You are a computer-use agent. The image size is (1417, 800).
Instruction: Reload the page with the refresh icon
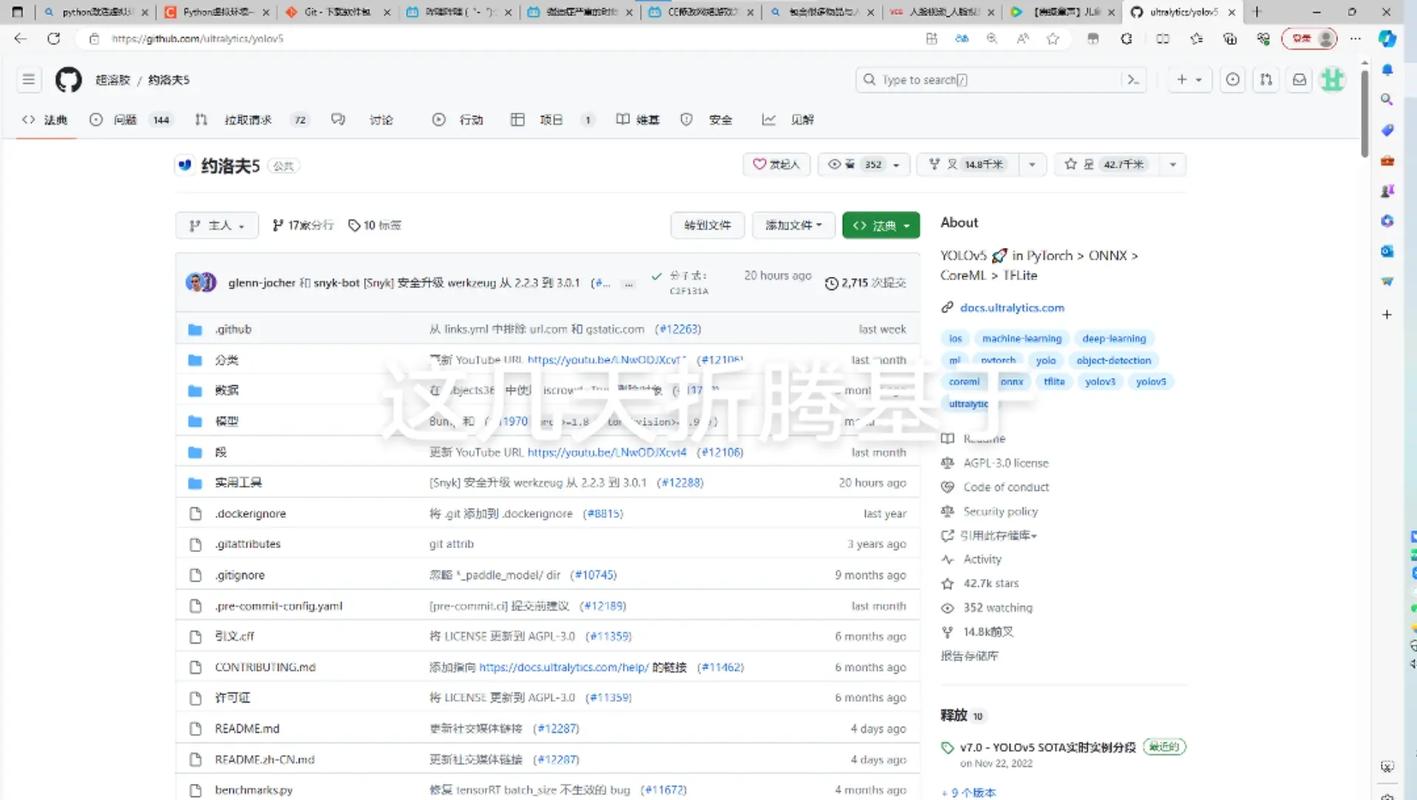coord(53,38)
